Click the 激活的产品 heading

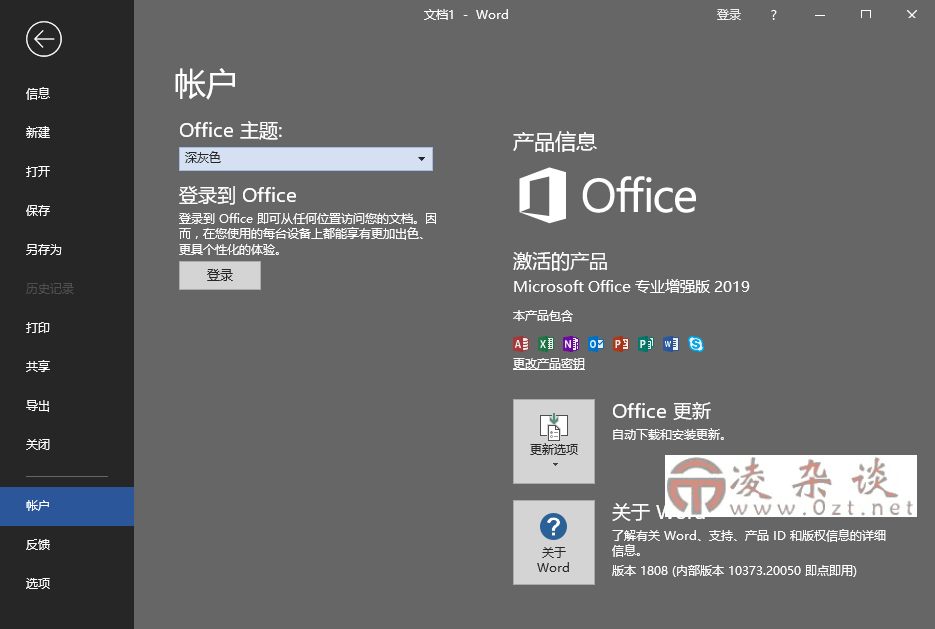560,261
